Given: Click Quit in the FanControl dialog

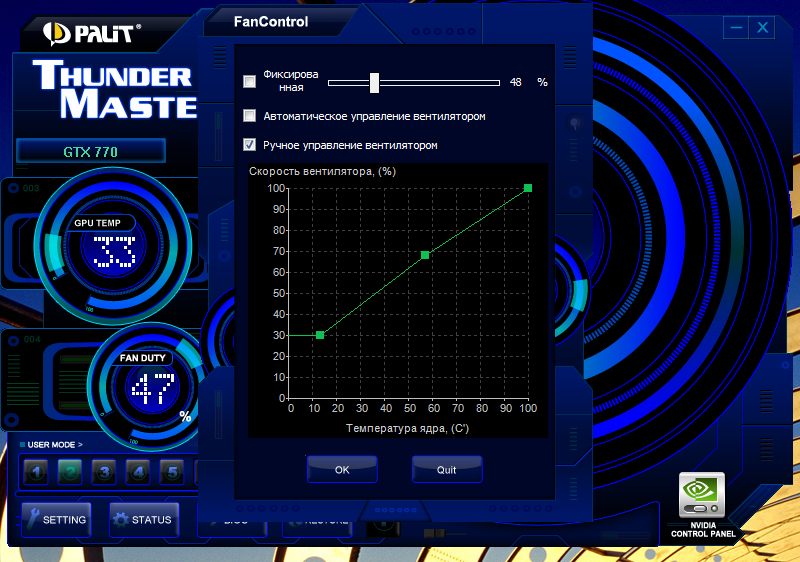Looking at the screenshot, I should pos(446,469).
